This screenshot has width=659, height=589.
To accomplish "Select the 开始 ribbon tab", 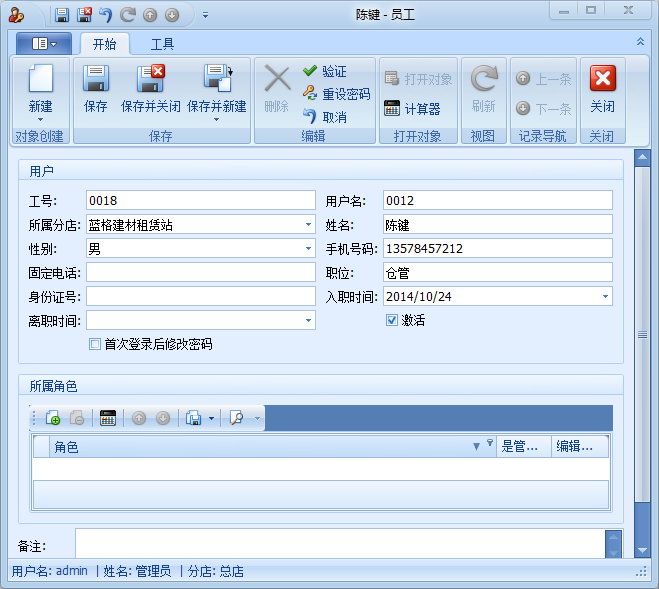I will click(104, 44).
